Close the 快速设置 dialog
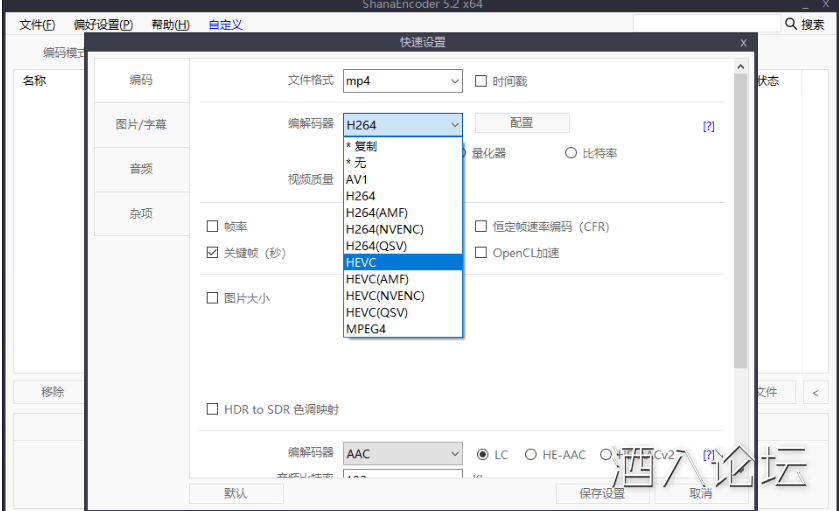839x511 pixels. click(743, 43)
